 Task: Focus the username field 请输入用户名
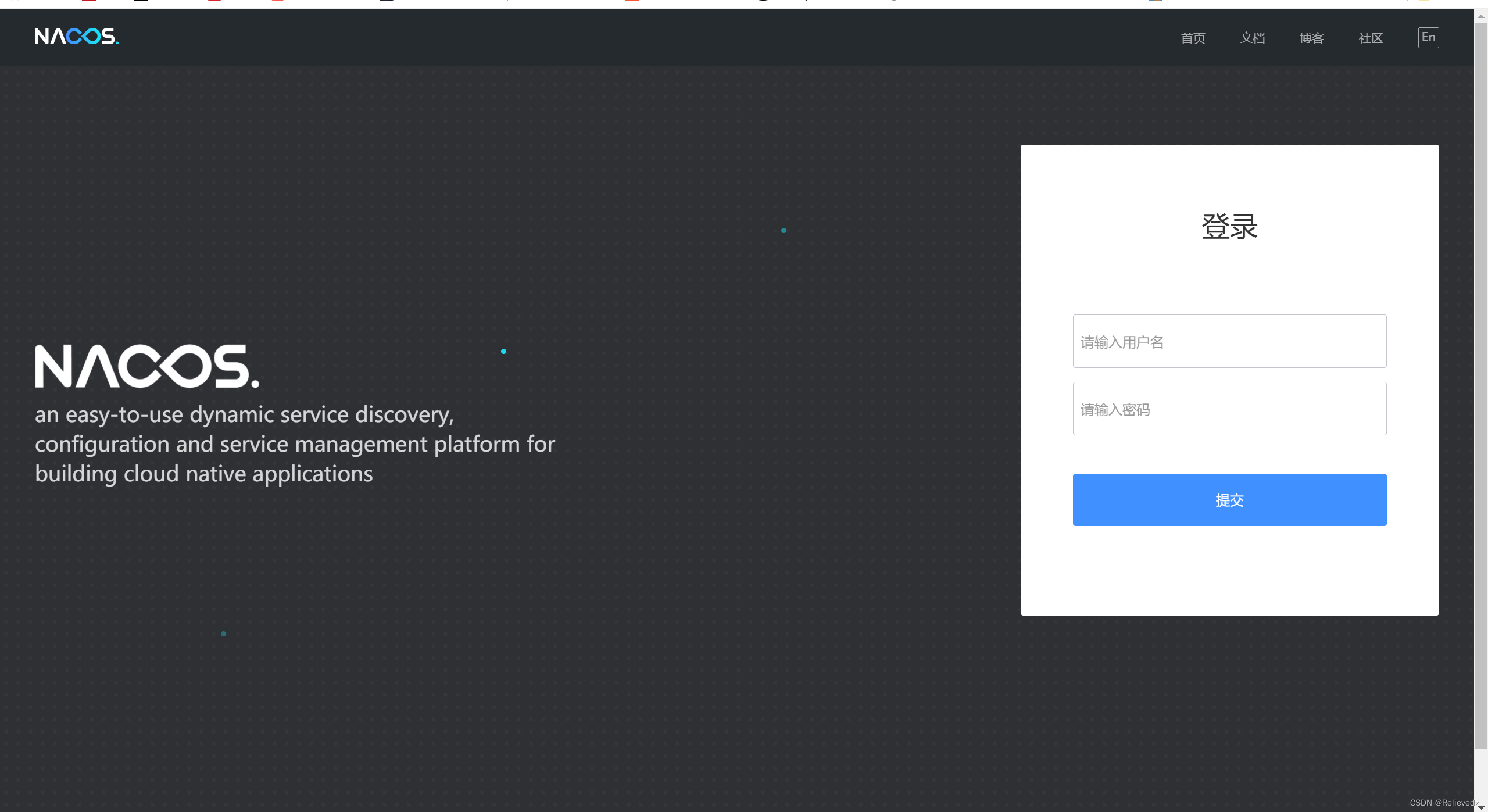1229,342
